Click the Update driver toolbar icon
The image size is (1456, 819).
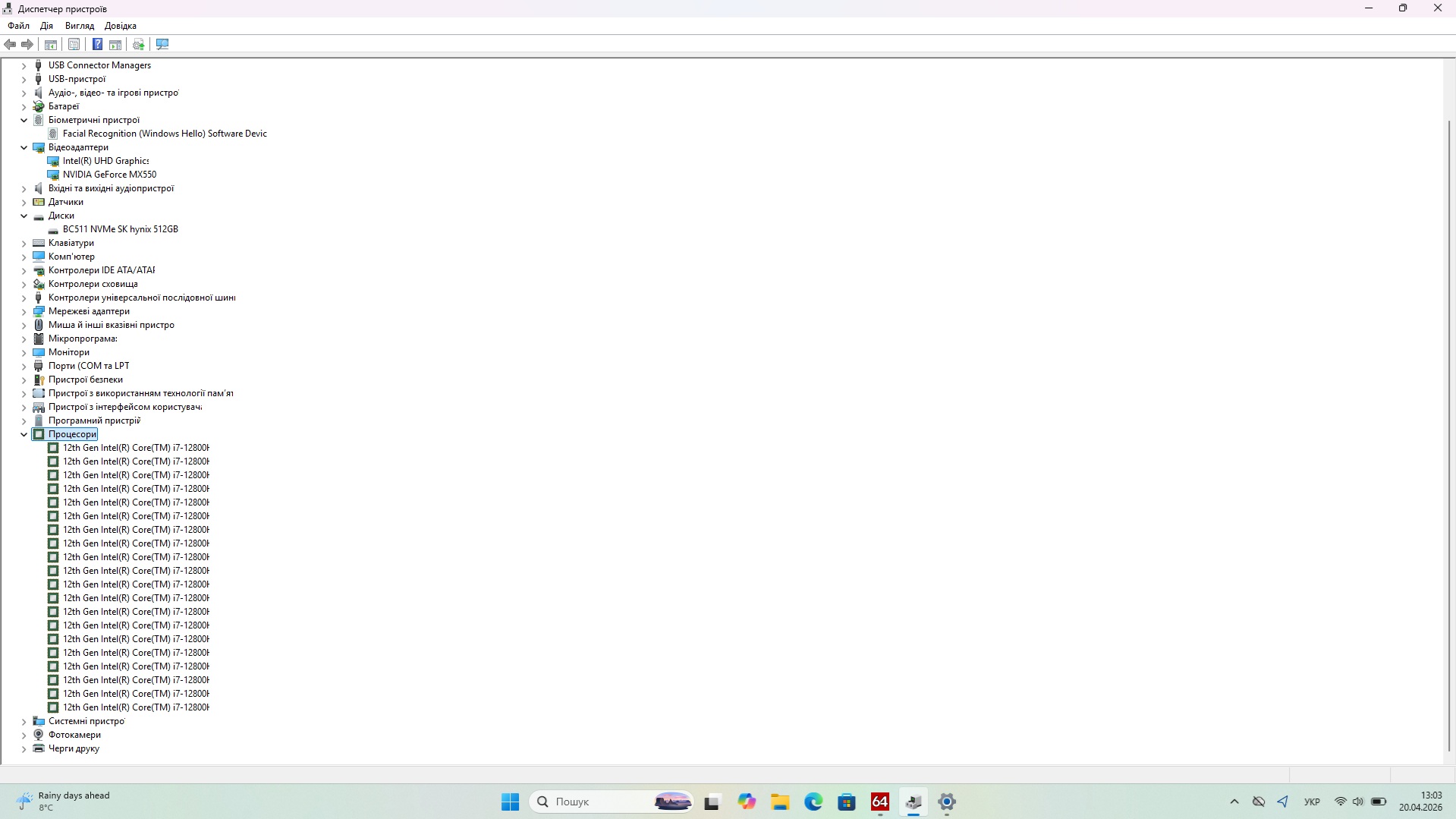(x=138, y=45)
